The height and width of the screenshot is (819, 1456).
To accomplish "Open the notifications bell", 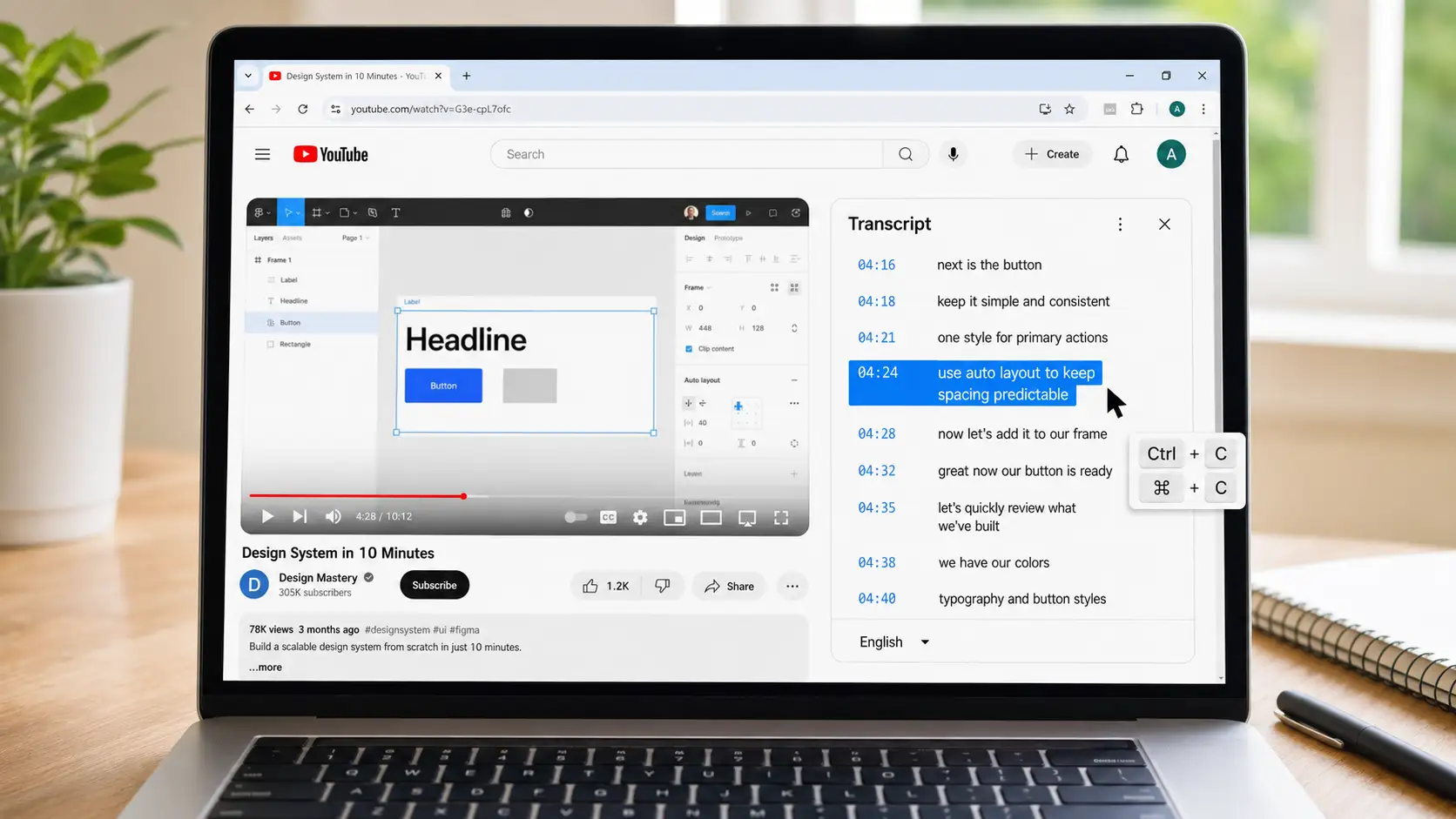I will point(1121,154).
